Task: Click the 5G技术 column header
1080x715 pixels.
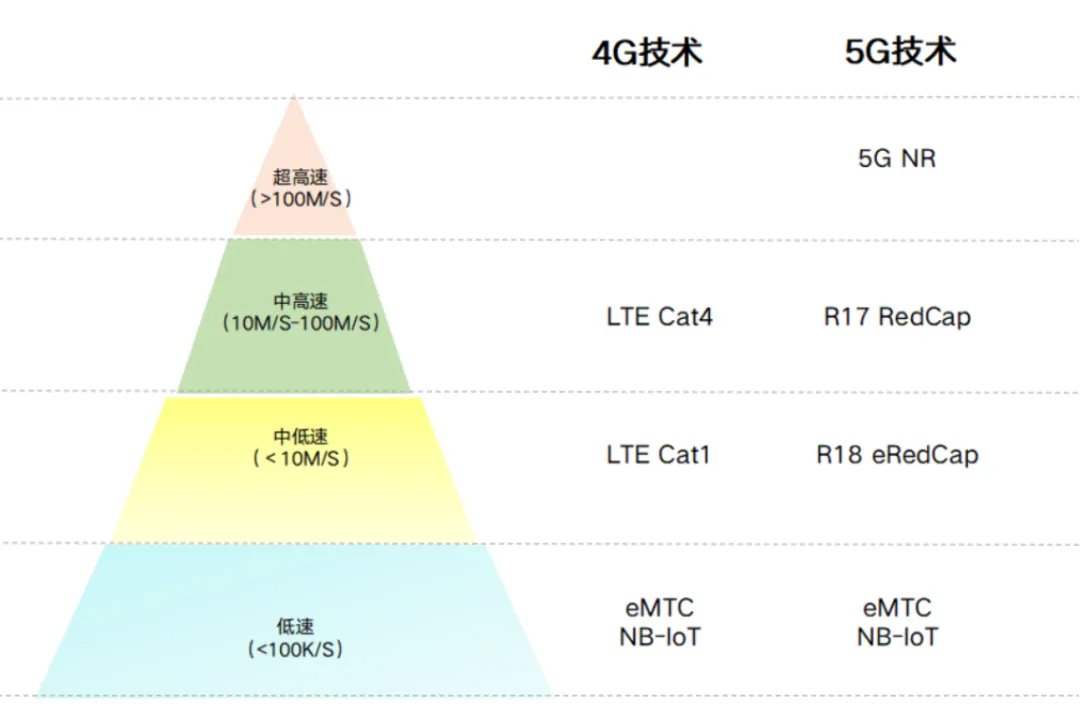Action: click(900, 52)
